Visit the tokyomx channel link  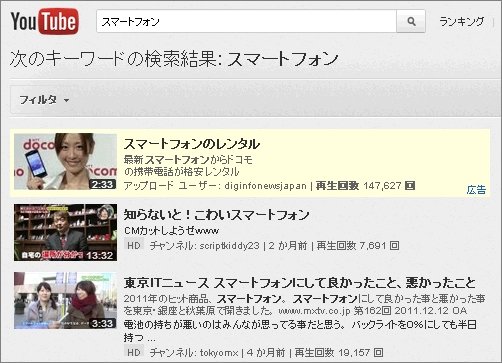coord(219,353)
